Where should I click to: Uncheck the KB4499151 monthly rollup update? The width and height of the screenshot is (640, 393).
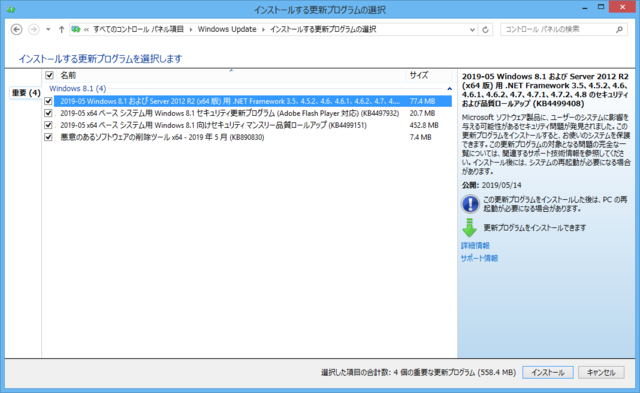(x=48, y=125)
